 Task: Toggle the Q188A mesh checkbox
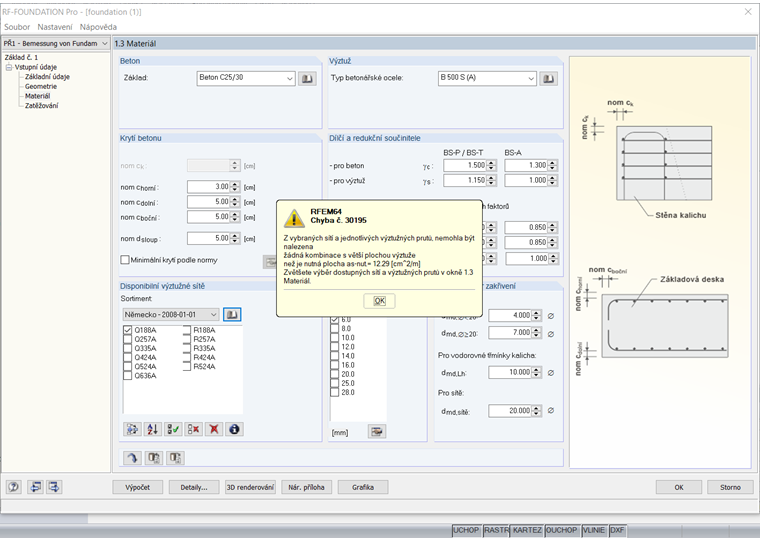coord(127,330)
